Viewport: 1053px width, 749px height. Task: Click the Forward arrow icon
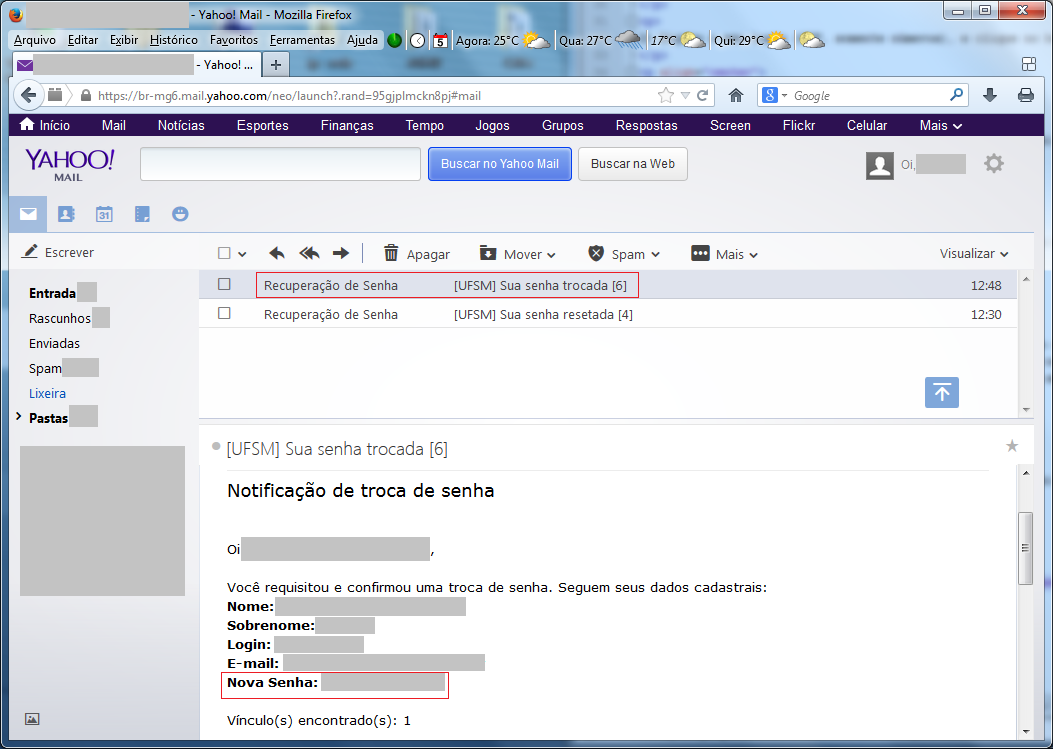341,253
